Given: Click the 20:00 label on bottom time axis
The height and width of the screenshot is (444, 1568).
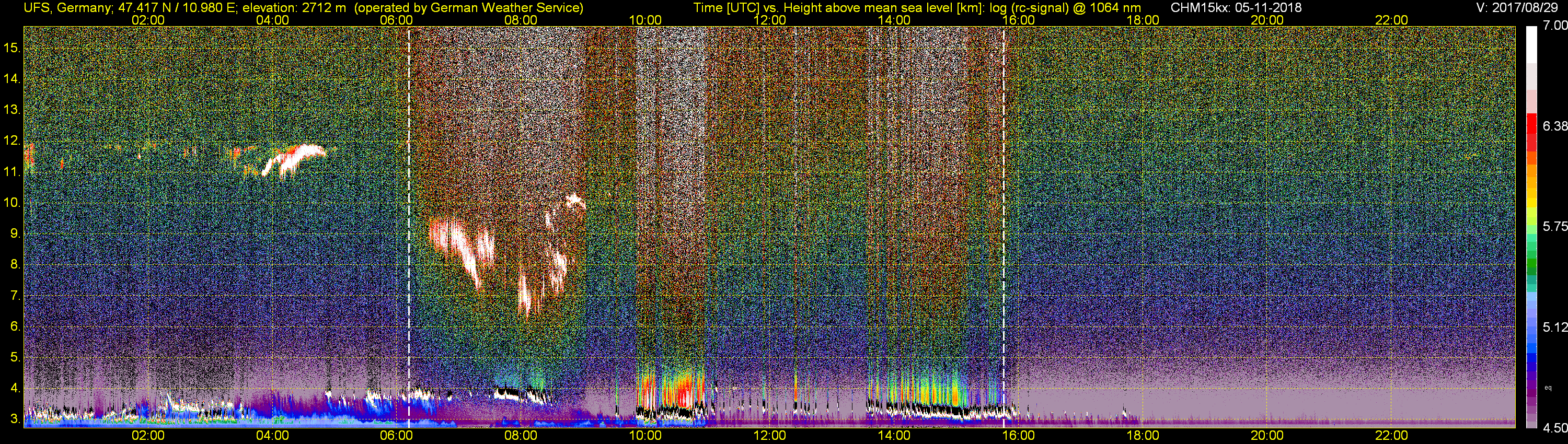Looking at the screenshot, I should click(x=1267, y=436).
